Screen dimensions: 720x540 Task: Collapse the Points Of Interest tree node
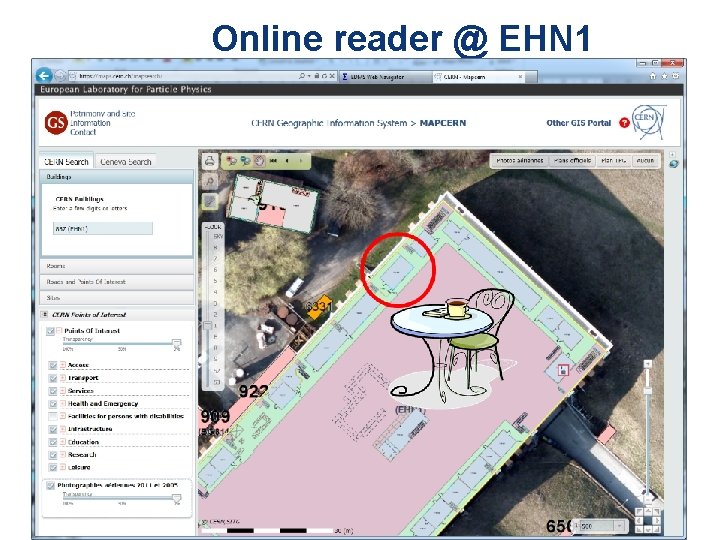(59, 330)
